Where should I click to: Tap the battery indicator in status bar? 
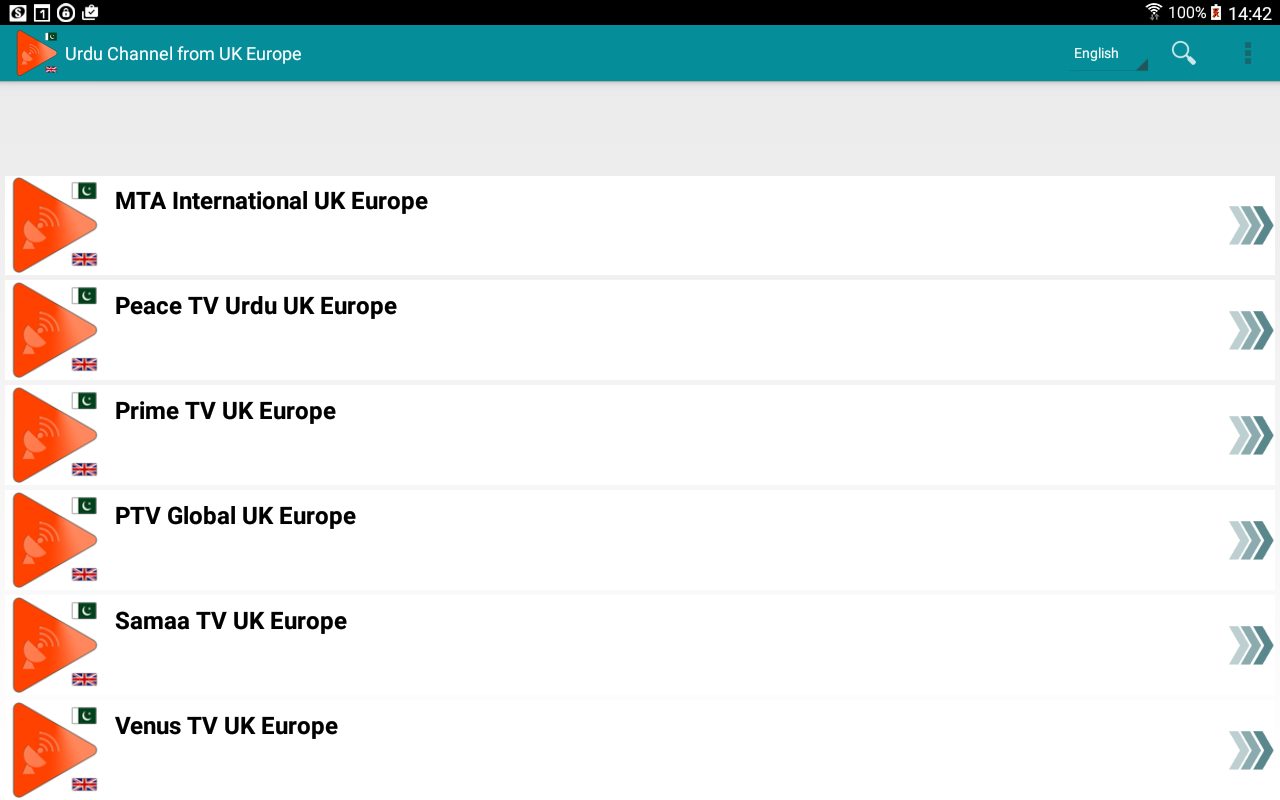[1216, 12]
